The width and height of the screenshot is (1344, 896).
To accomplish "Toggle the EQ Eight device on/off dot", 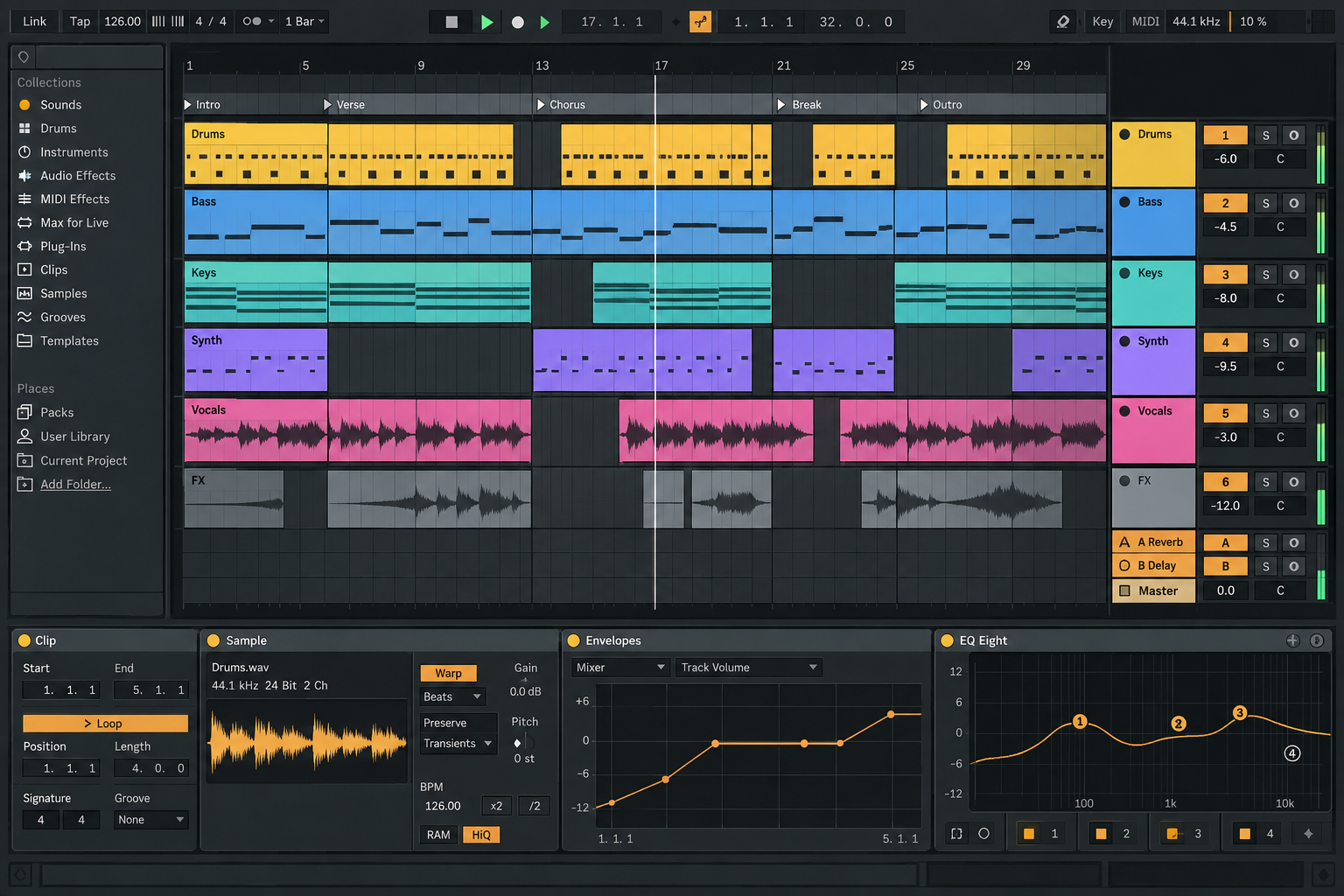I will pos(947,640).
